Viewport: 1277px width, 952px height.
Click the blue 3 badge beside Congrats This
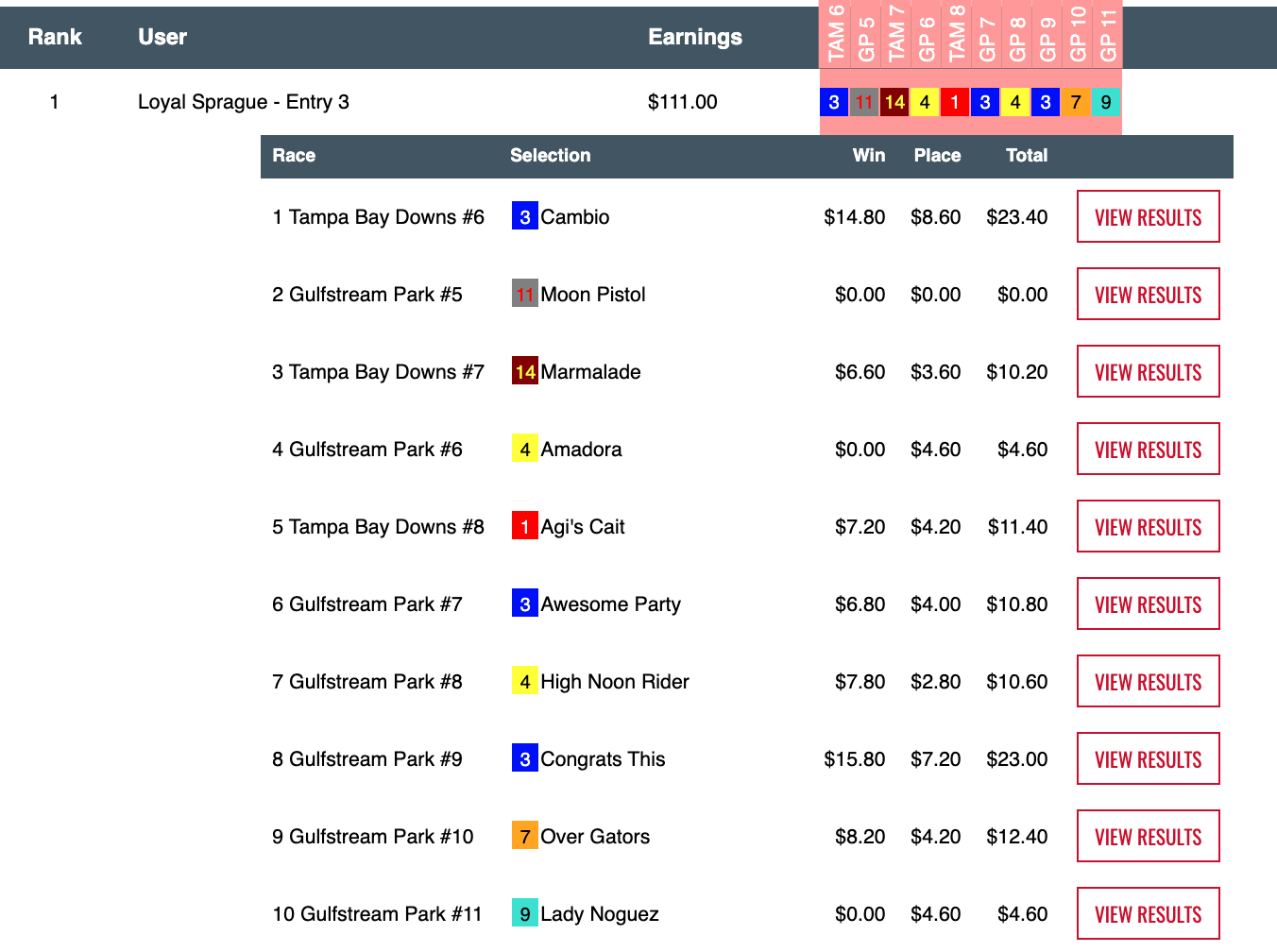(x=524, y=758)
